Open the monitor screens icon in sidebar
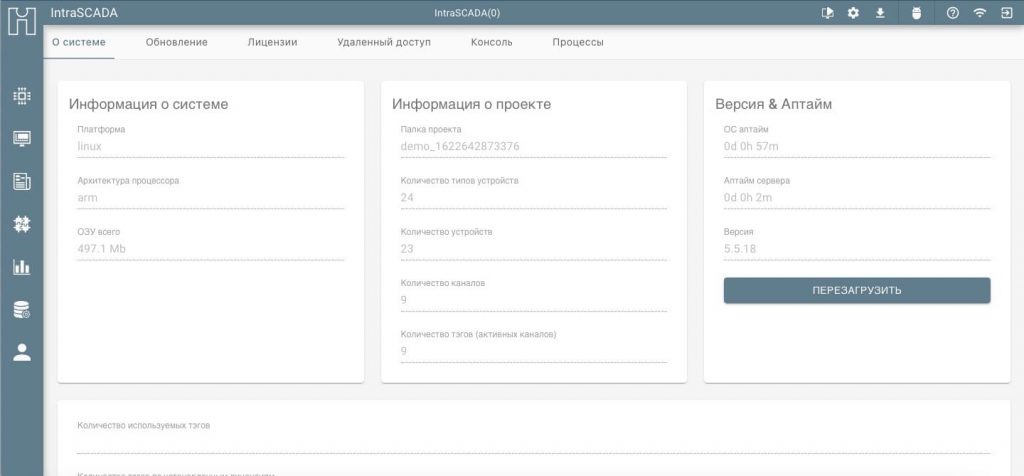1024x476 pixels. coord(22,138)
